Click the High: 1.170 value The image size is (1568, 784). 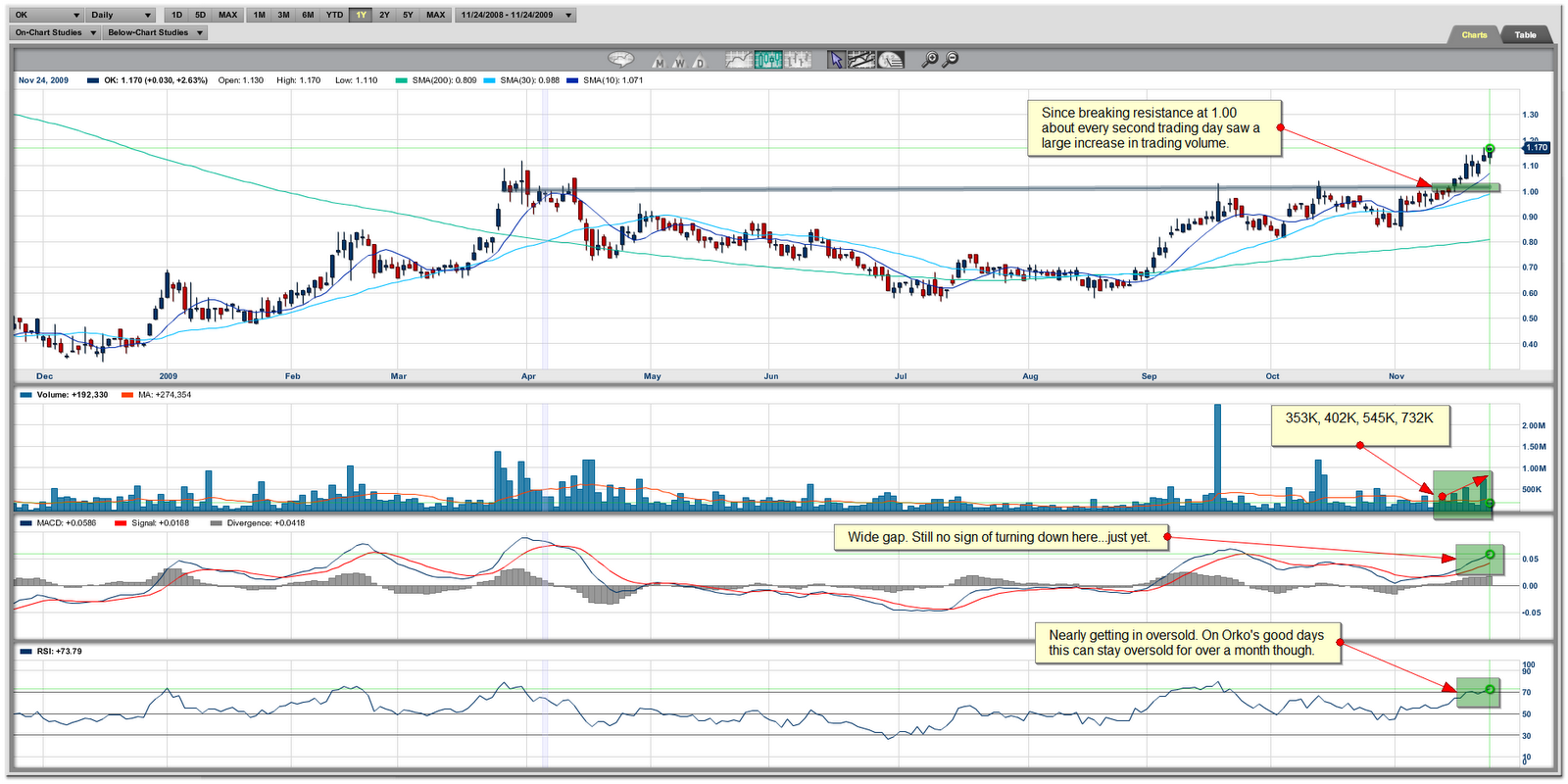pyautogui.click(x=298, y=80)
